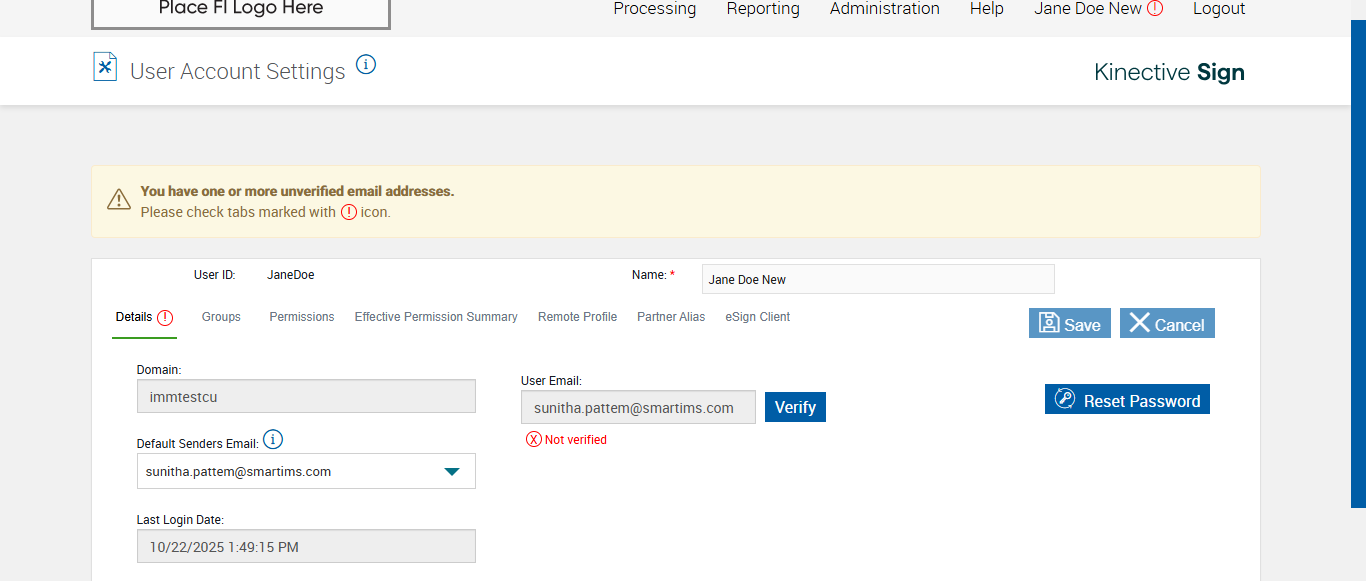Click the alert icon on the Details tab
Image resolution: width=1366 pixels, height=581 pixels.
pyautogui.click(x=165, y=318)
